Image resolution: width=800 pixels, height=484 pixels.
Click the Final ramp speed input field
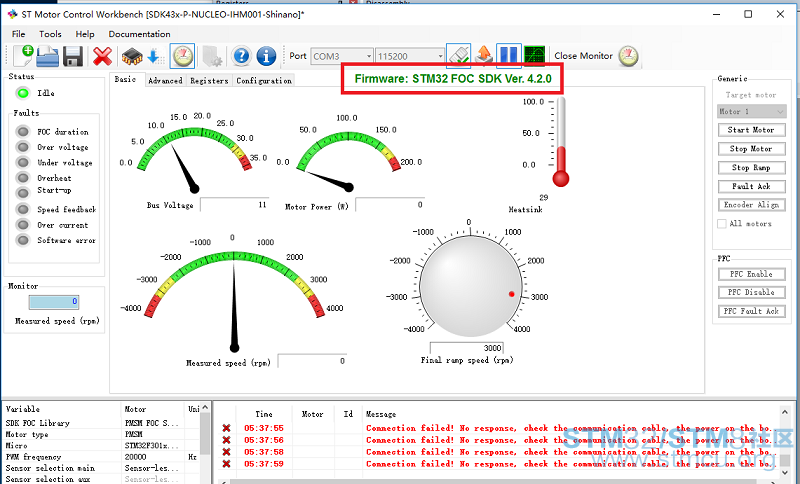[467, 348]
